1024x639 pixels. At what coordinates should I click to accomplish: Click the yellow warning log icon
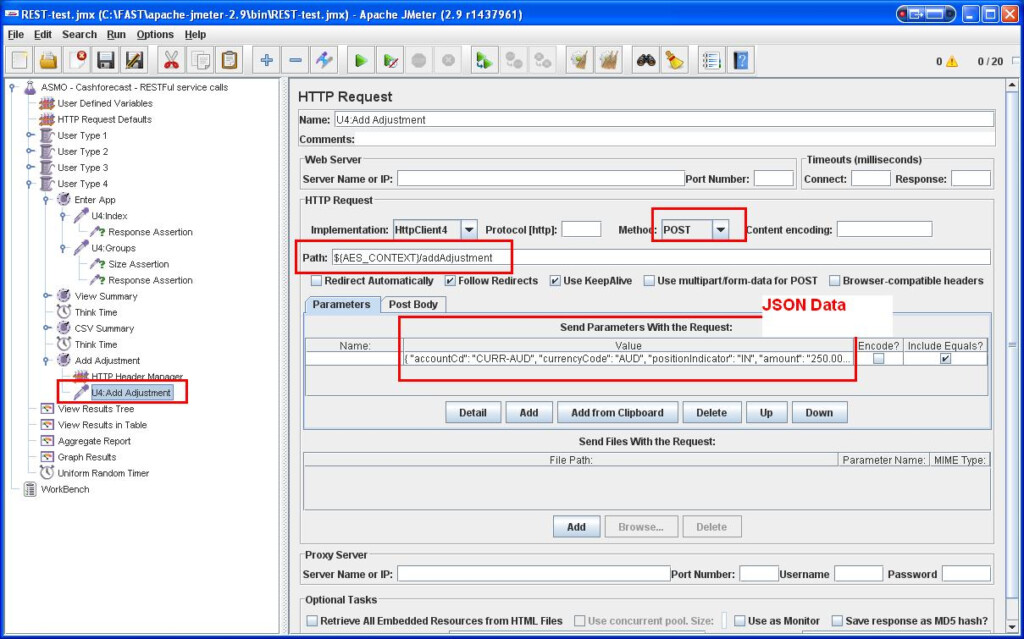(951, 61)
